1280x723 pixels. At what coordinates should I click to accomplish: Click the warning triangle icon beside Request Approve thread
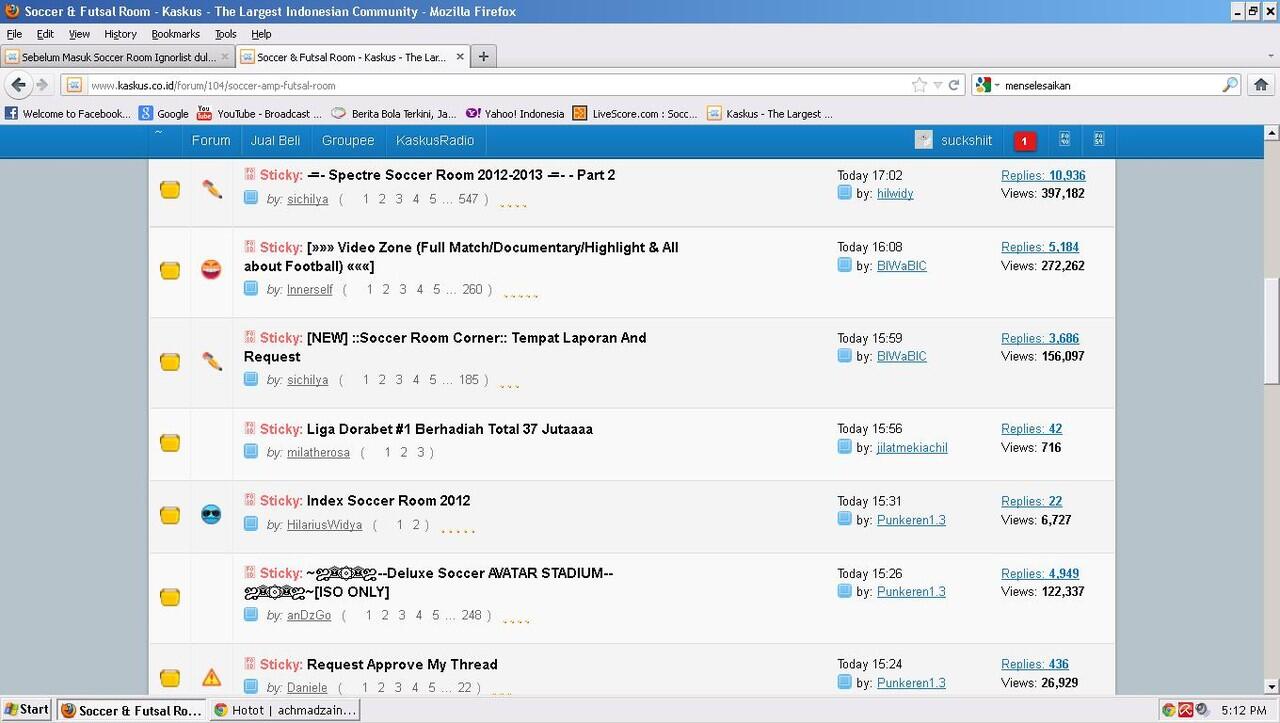[212, 678]
